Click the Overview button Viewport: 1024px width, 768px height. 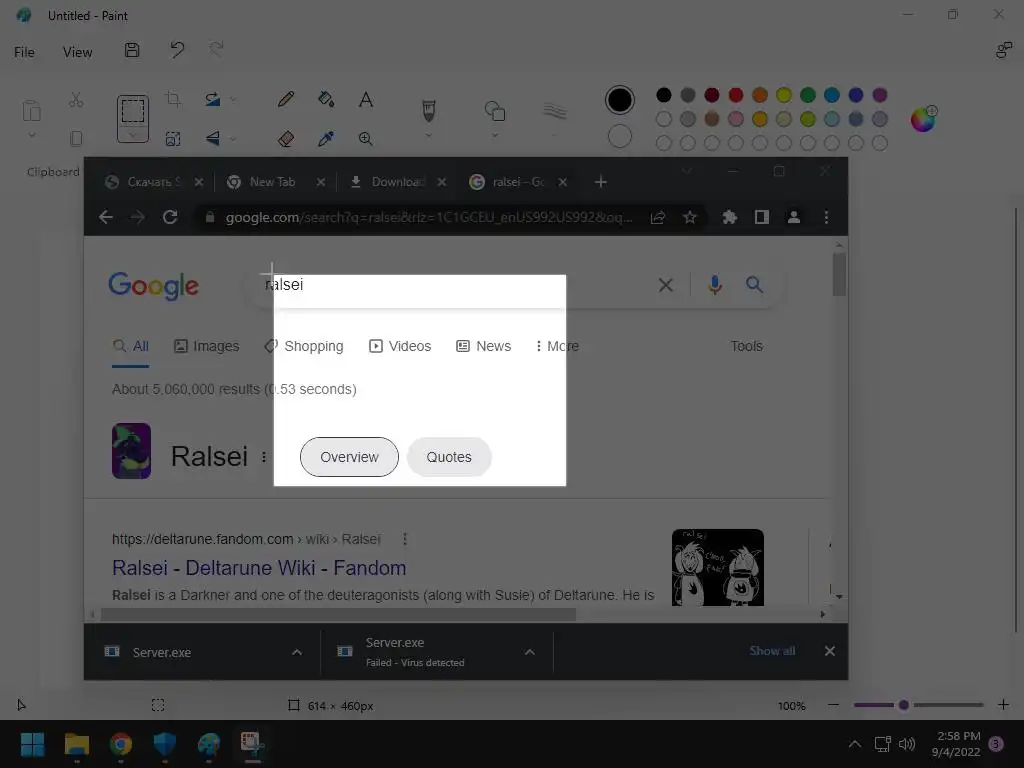pyautogui.click(x=349, y=457)
